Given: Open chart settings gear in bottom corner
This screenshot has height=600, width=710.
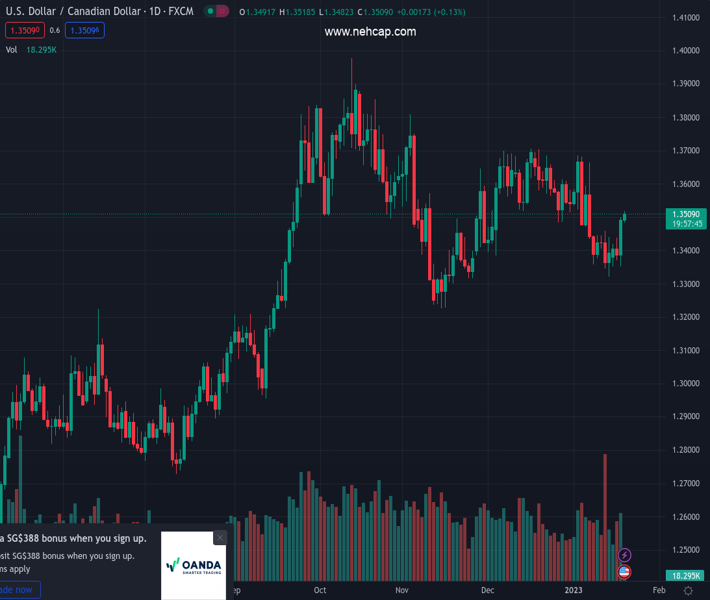Looking at the screenshot, I should pos(688,591).
